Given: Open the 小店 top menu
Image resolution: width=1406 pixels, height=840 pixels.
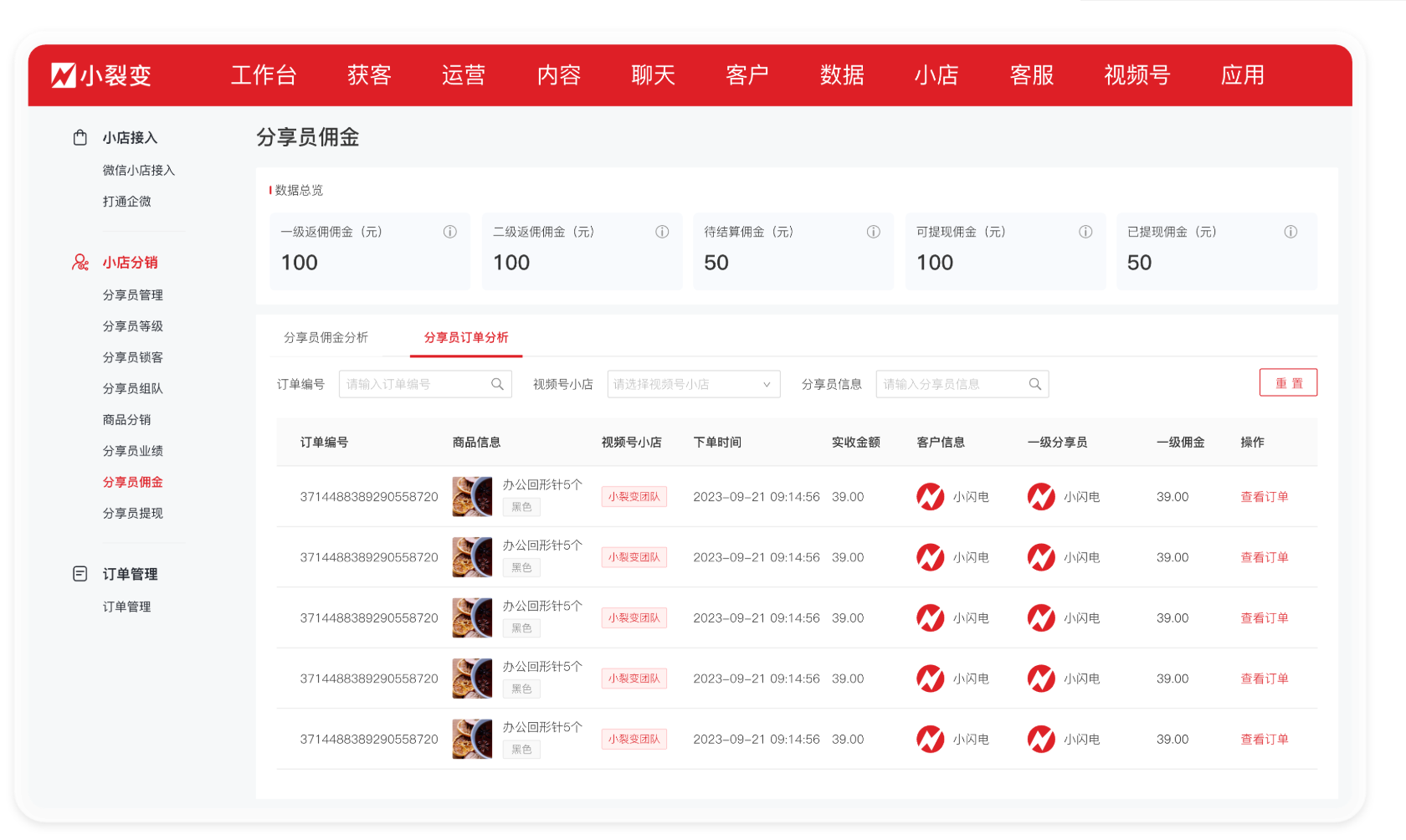Looking at the screenshot, I should [x=936, y=75].
